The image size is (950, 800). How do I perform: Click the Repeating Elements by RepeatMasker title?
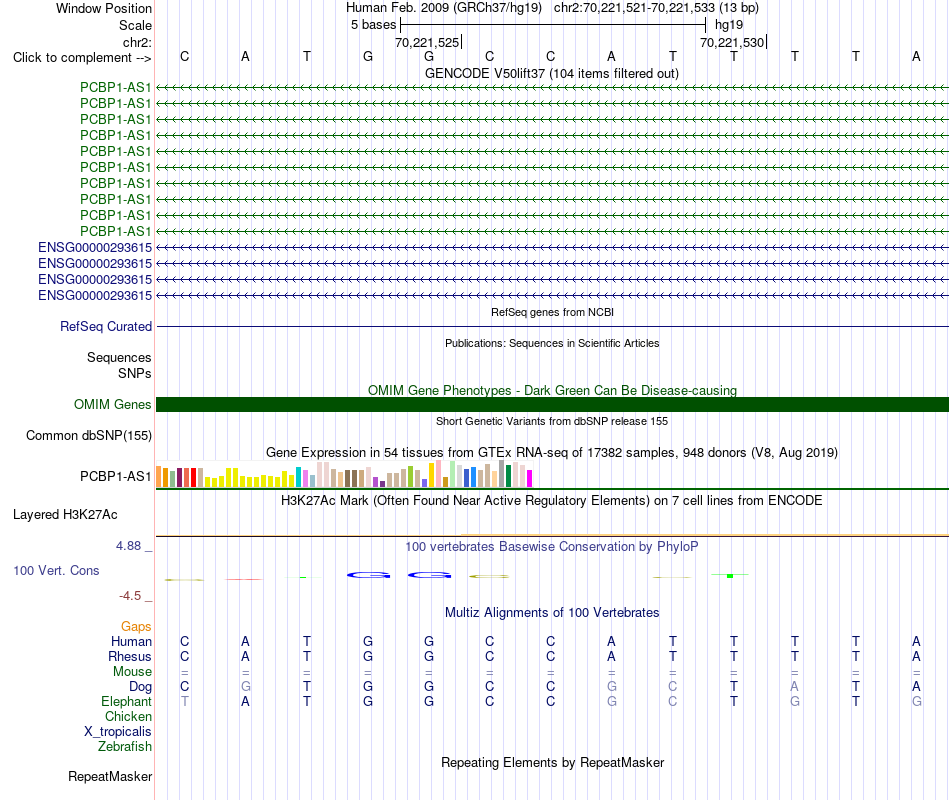point(552,762)
